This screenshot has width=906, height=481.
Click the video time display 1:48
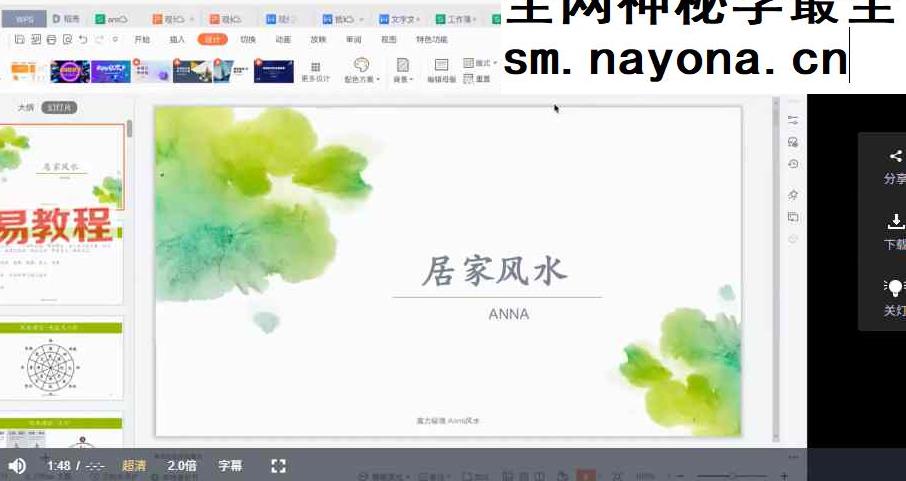(x=58, y=466)
